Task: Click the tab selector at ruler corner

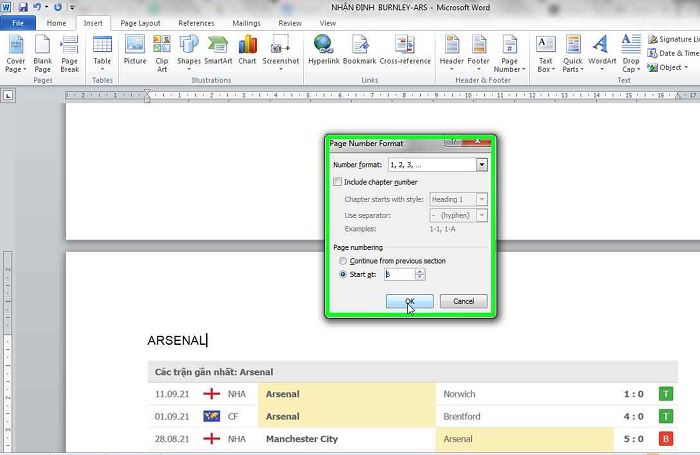Action: 8,95
